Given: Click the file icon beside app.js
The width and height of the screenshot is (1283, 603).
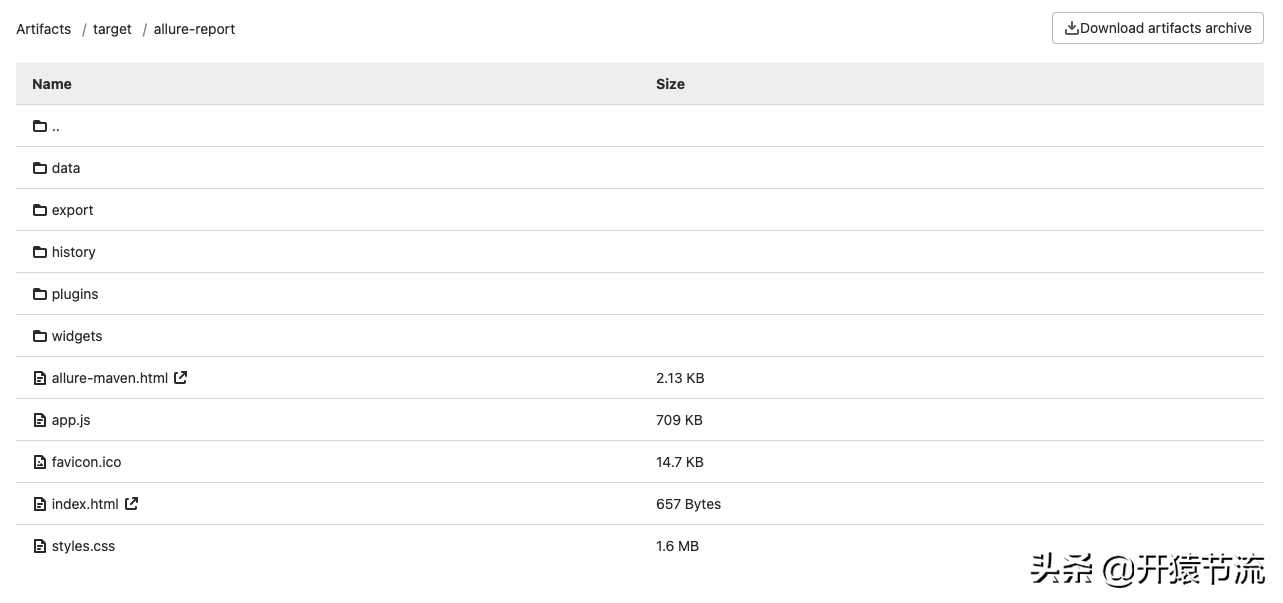Looking at the screenshot, I should [40, 420].
